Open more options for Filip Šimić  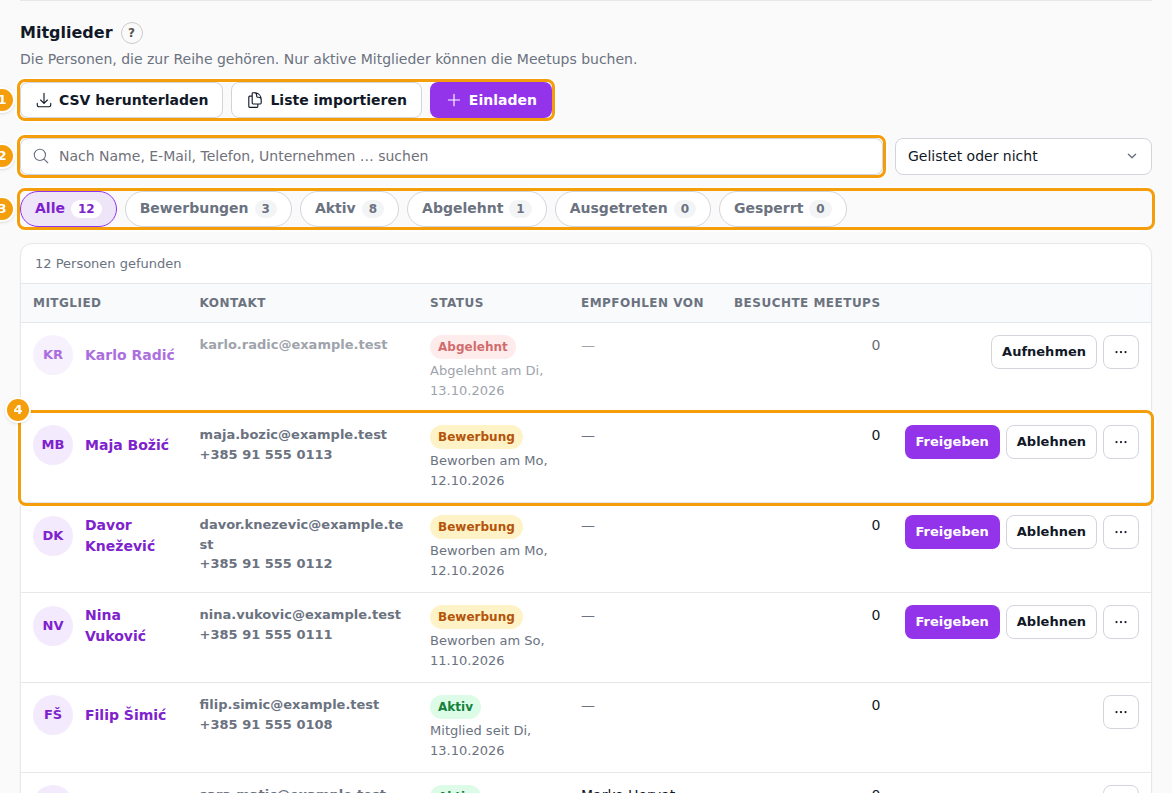1120,712
